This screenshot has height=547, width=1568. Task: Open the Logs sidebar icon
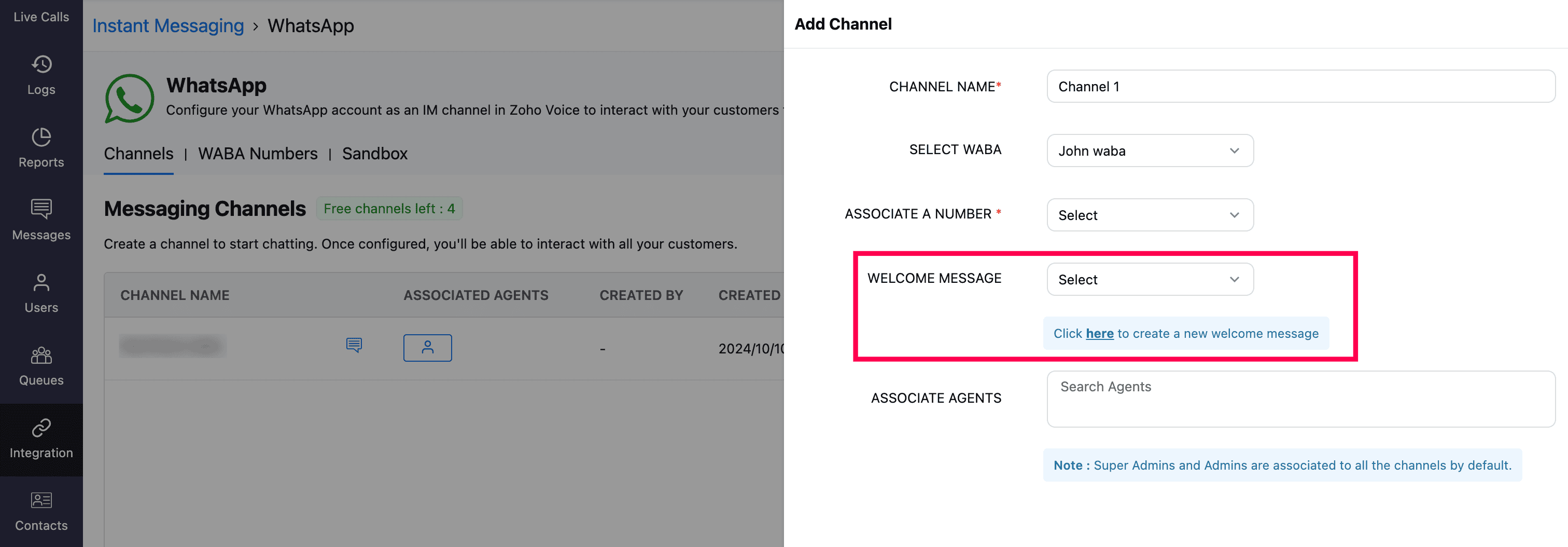click(41, 64)
